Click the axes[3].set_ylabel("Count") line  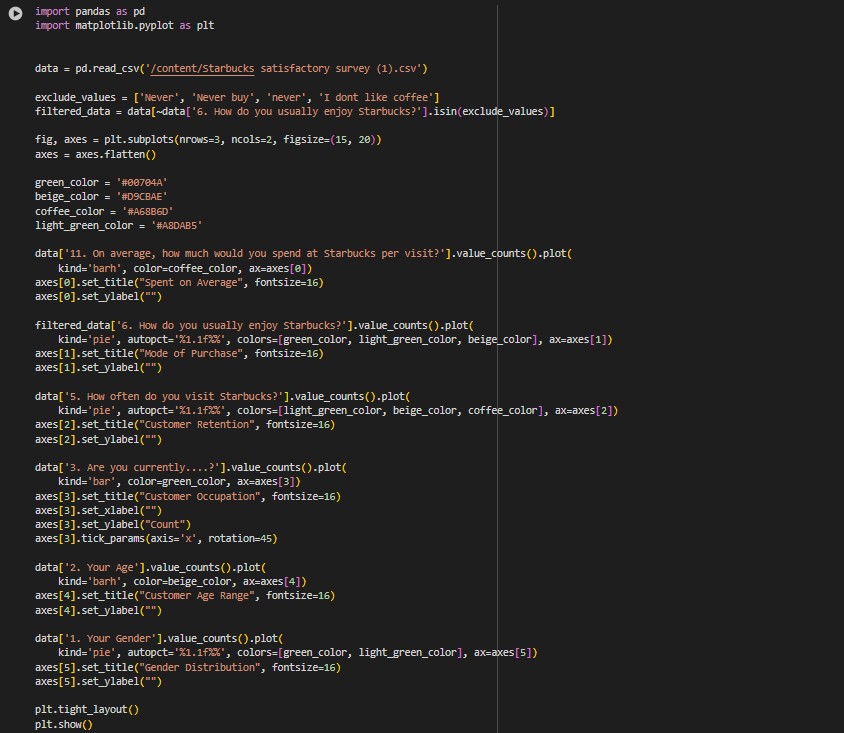113,524
